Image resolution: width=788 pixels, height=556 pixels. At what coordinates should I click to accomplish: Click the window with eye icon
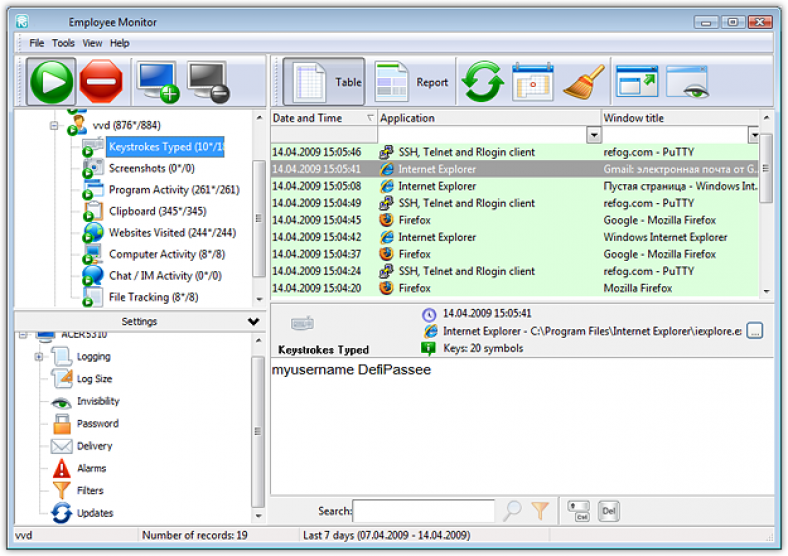pyautogui.click(x=687, y=81)
